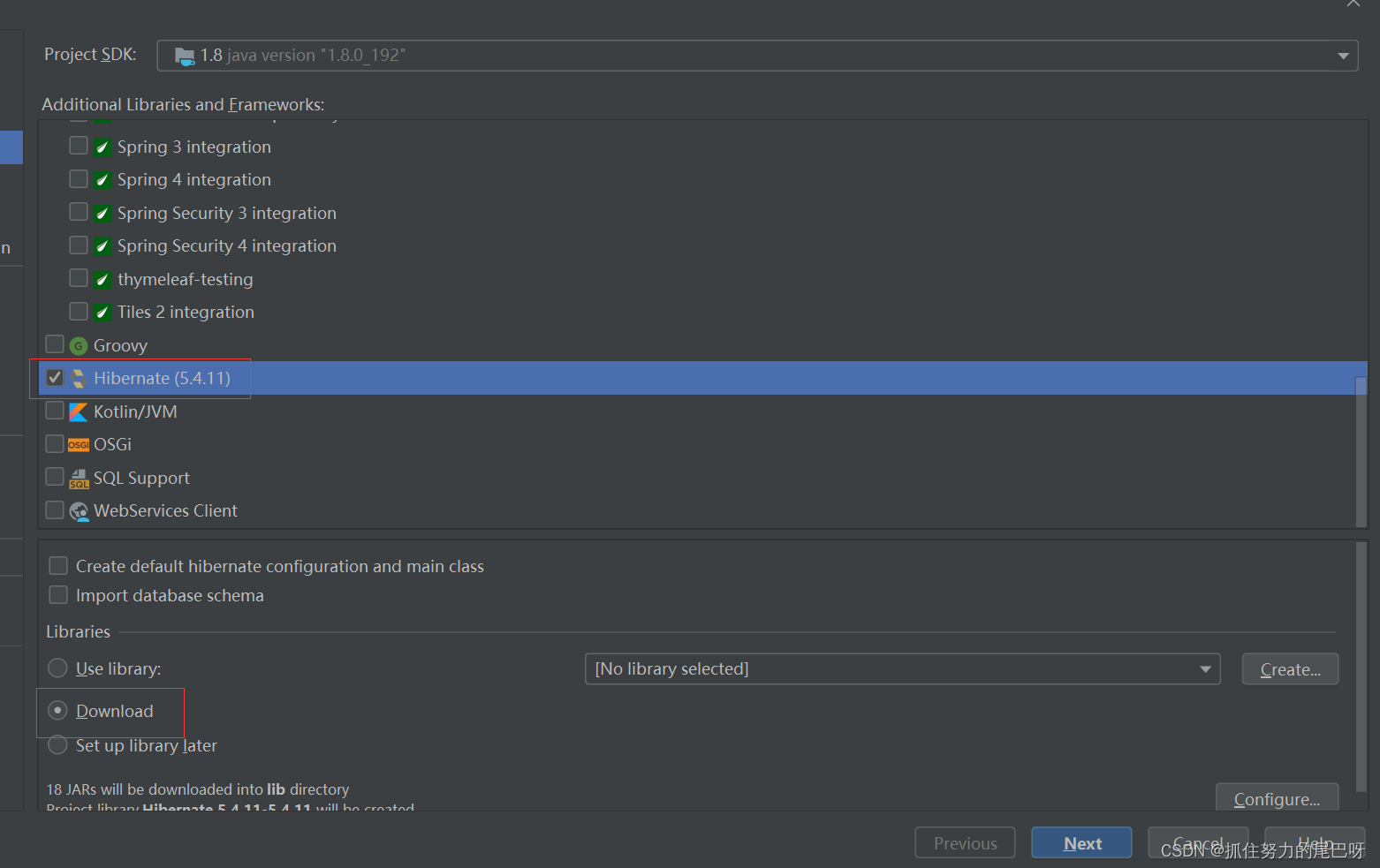Select Set up library later radio button
This screenshot has width=1380, height=868.
click(x=57, y=745)
